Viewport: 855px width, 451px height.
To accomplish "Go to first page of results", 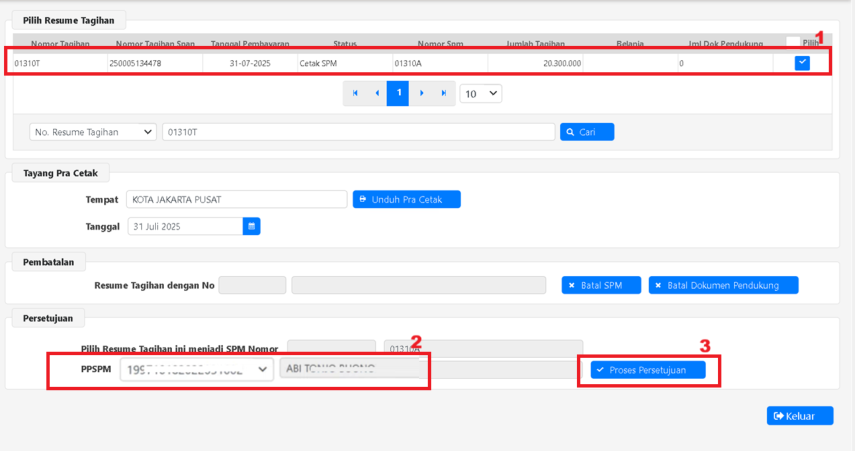I will coord(355,93).
